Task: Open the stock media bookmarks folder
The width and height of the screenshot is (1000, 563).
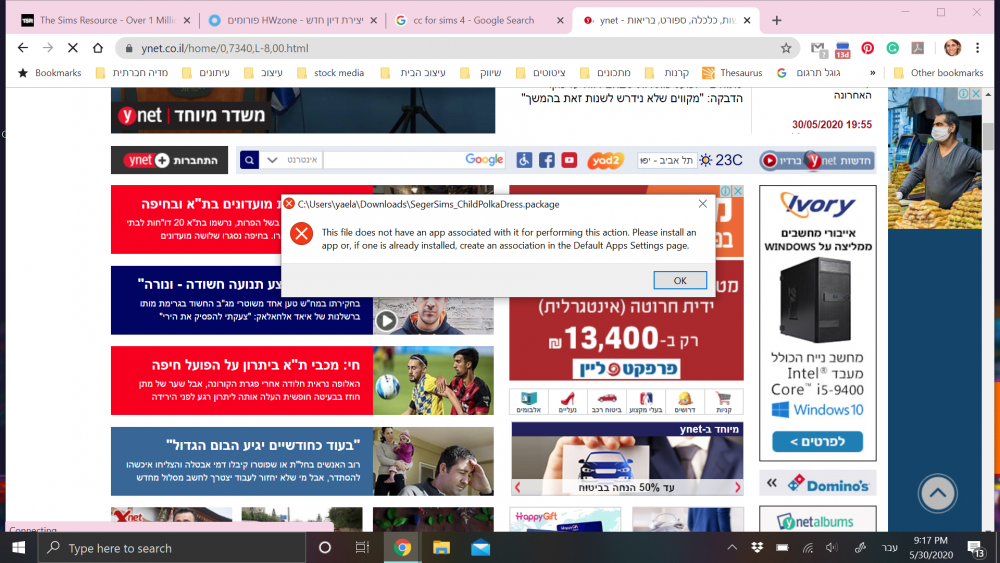Action: tap(331, 73)
